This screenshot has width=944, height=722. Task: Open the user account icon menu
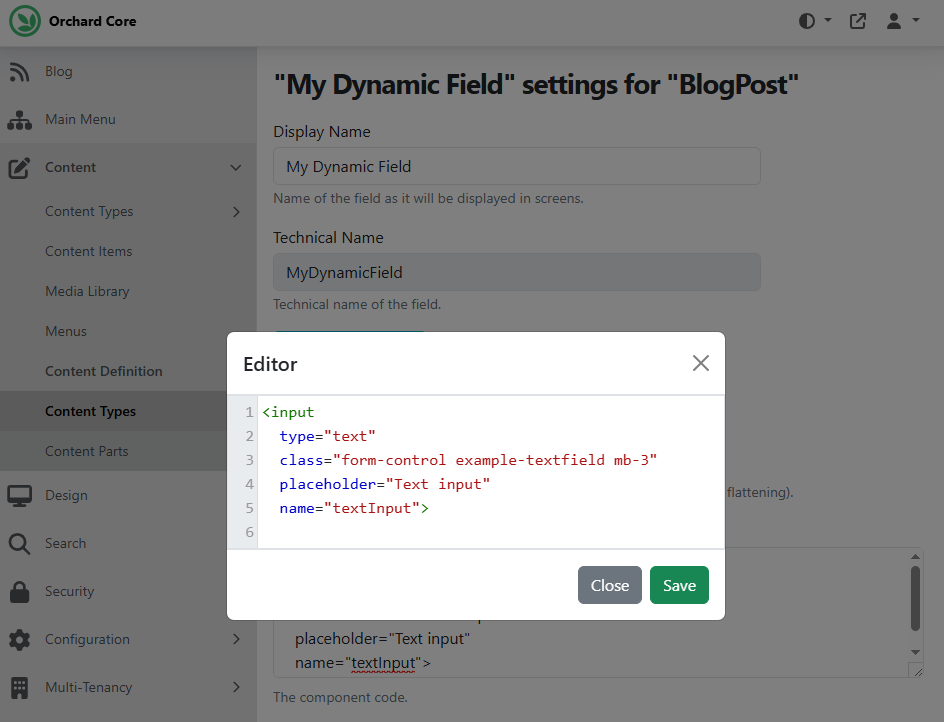[893, 21]
